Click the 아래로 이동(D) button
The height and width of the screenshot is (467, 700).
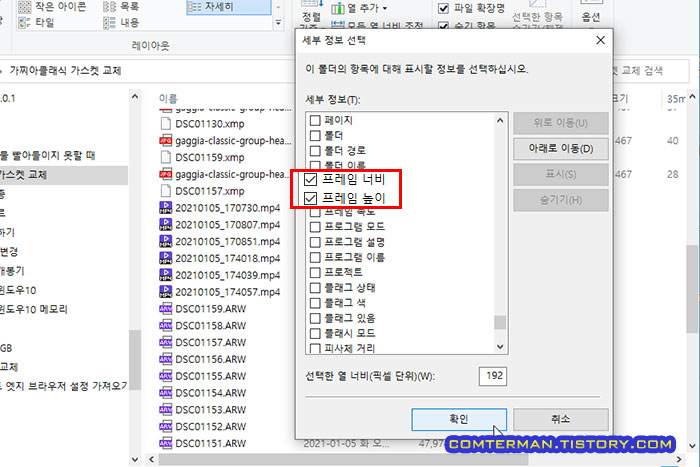tap(561, 149)
